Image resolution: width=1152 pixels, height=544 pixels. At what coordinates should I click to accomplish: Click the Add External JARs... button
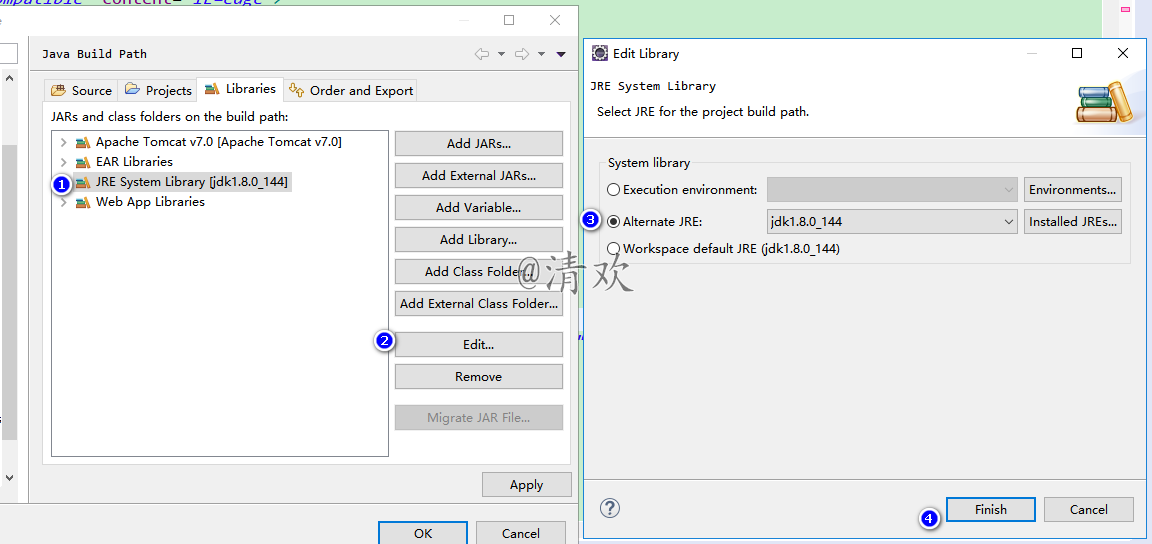point(479,176)
